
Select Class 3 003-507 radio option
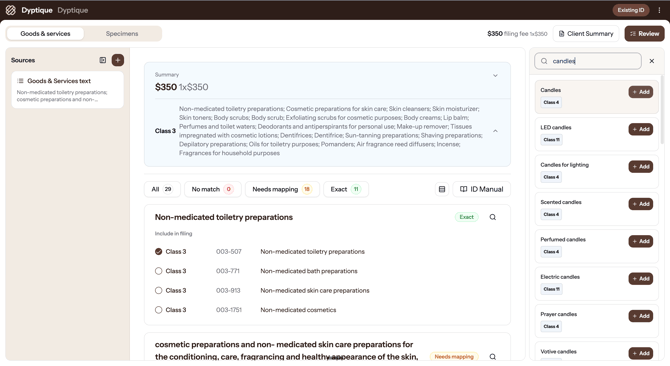pyautogui.click(x=159, y=252)
